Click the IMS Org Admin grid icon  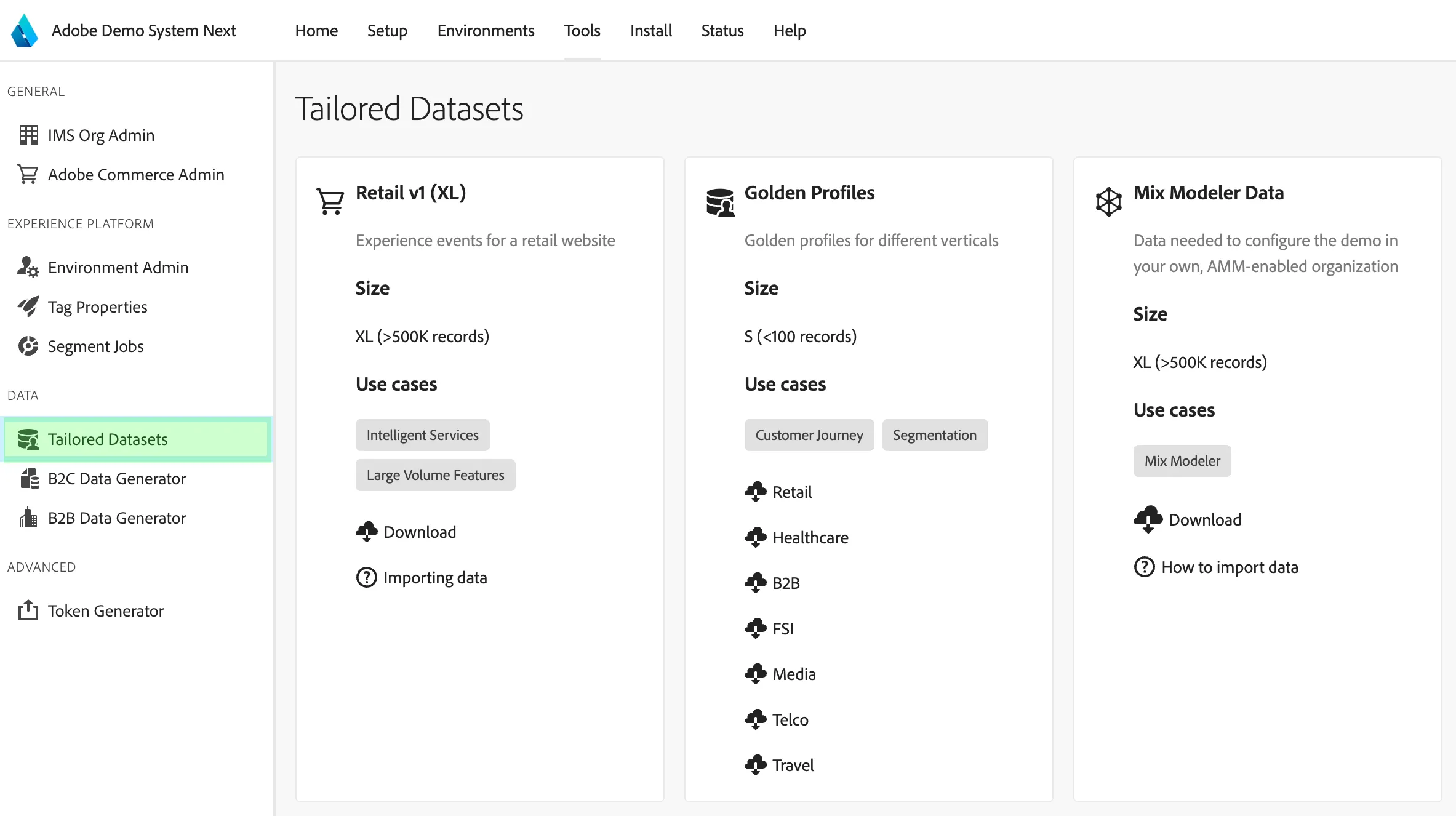[x=28, y=135]
